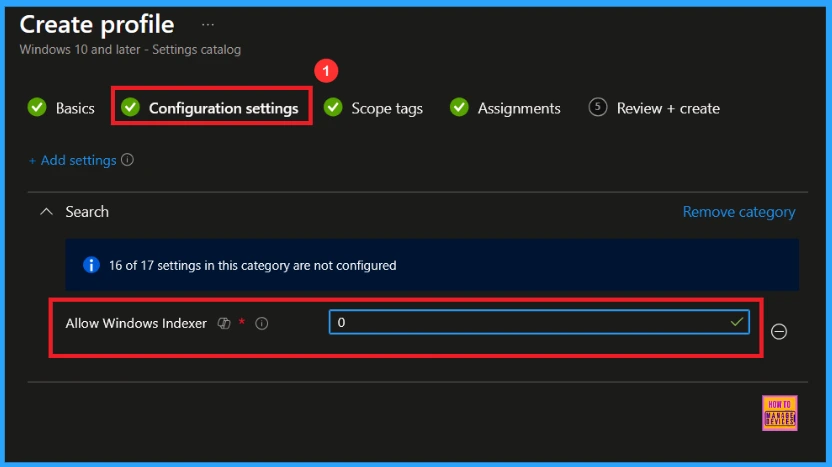
Task: Collapse the Search category chevron
Action: coord(47,212)
